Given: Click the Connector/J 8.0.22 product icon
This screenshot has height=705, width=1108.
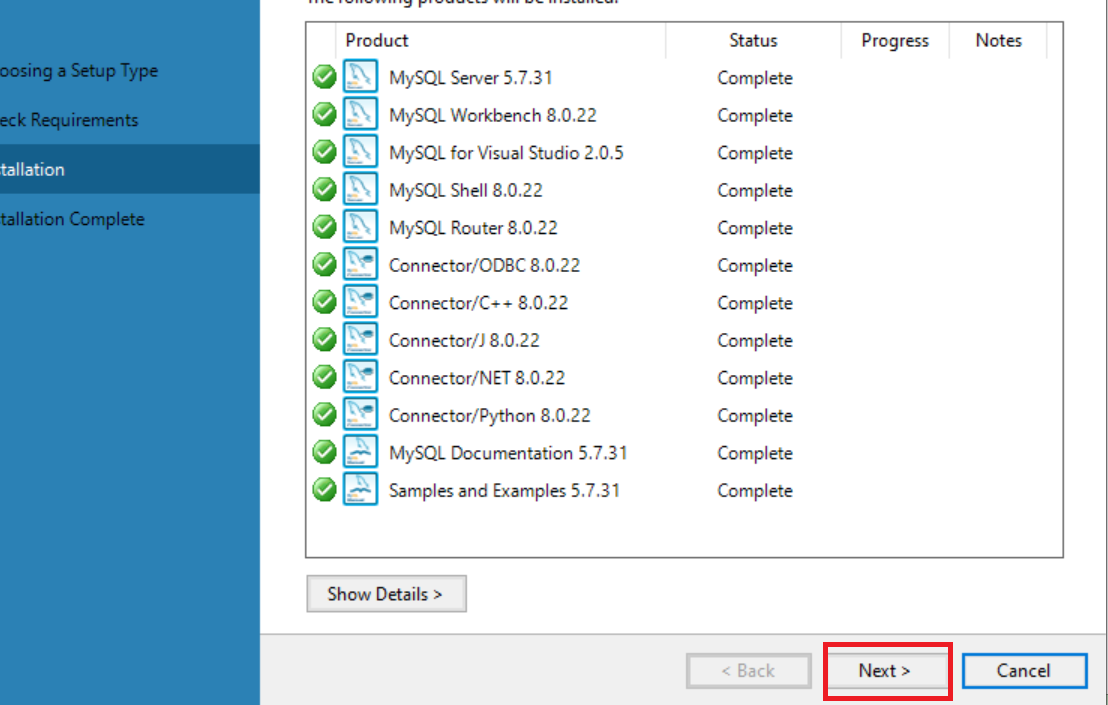Looking at the screenshot, I should tap(360, 338).
